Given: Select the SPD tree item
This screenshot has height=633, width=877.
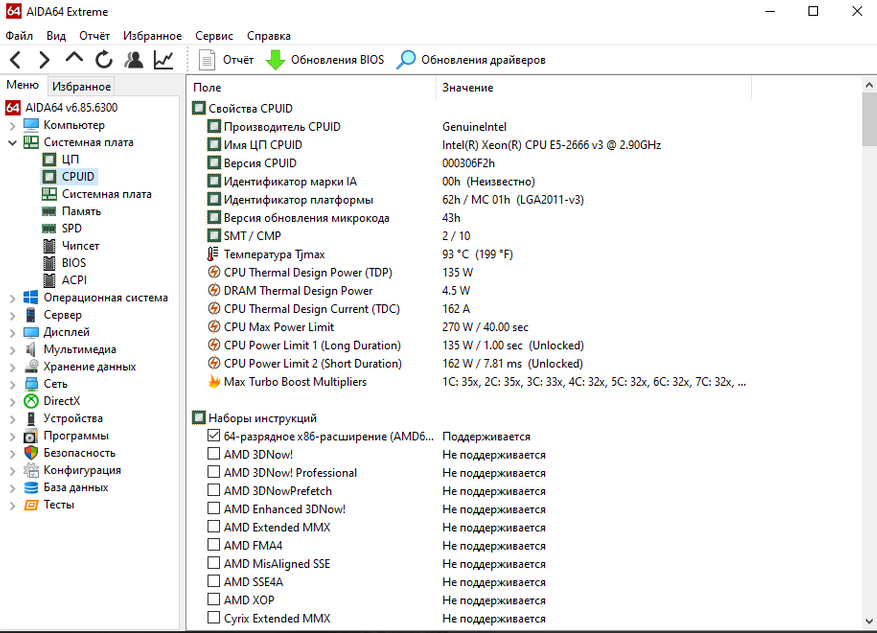Looking at the screenshot, I should coord(71,228).
